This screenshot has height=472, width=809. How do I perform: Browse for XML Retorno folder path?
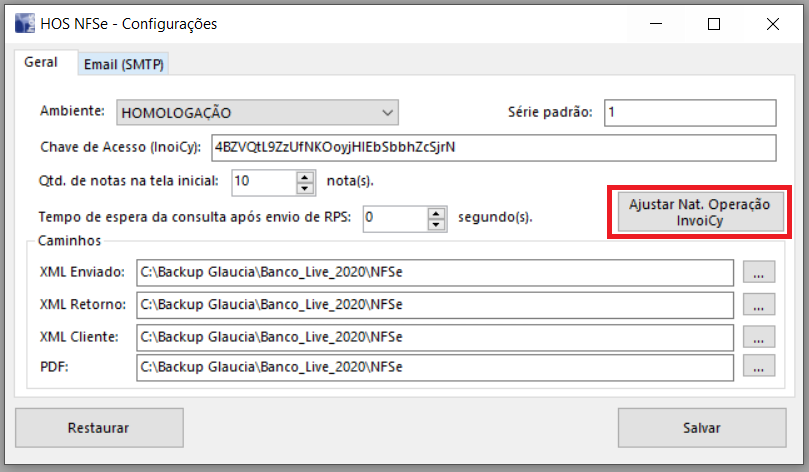pos(759,304)
